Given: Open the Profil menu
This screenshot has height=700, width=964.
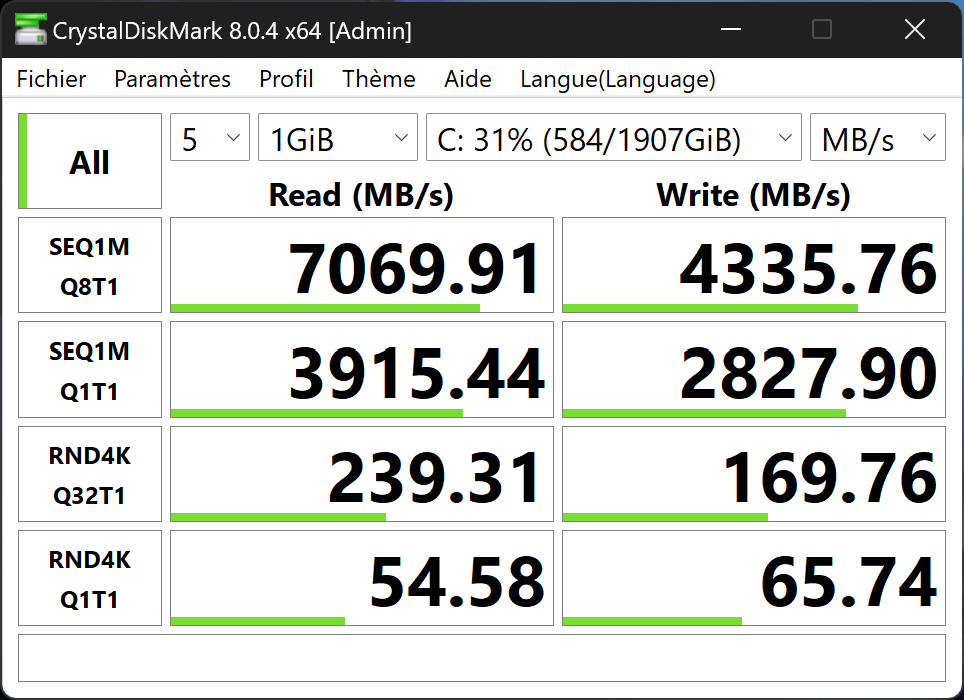Looking at the screenshot, I should coord(286,79).
